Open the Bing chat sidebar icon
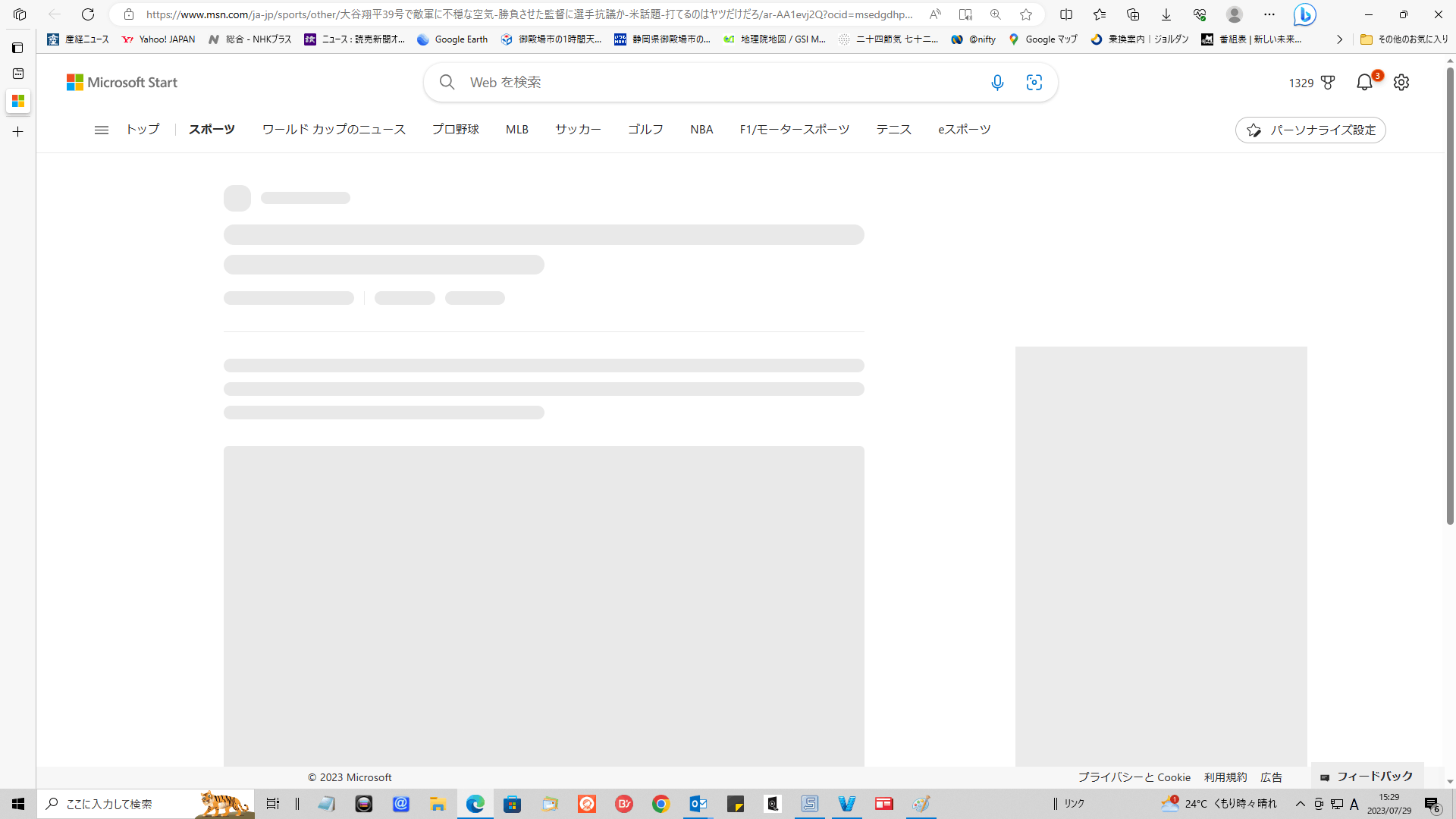The height and width of the screenshot is (819, 1456). point(1304,14)
